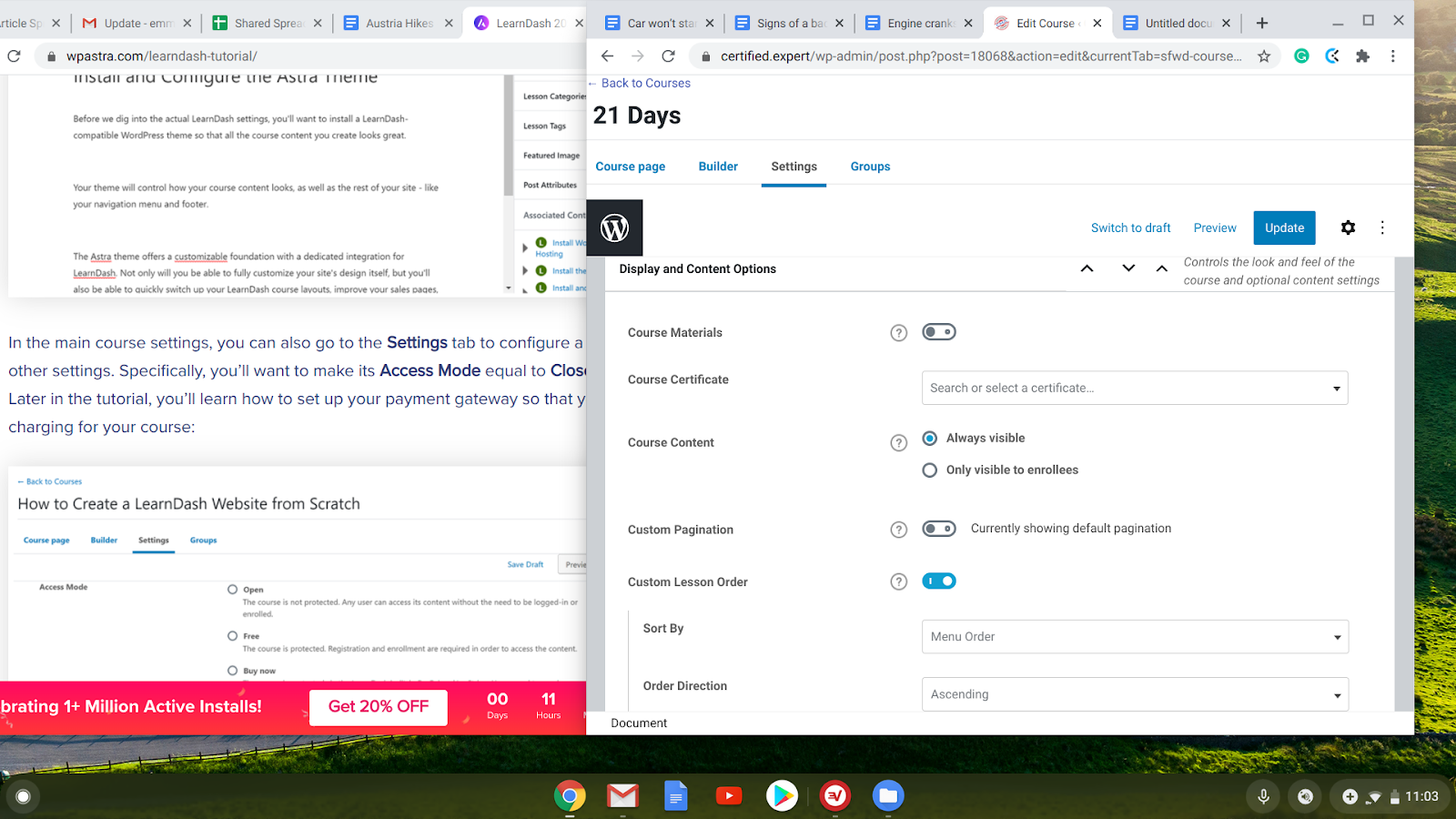Toggle the Custom Pagination switch
The image size is (1456, 819).
(x=939, y=529)
